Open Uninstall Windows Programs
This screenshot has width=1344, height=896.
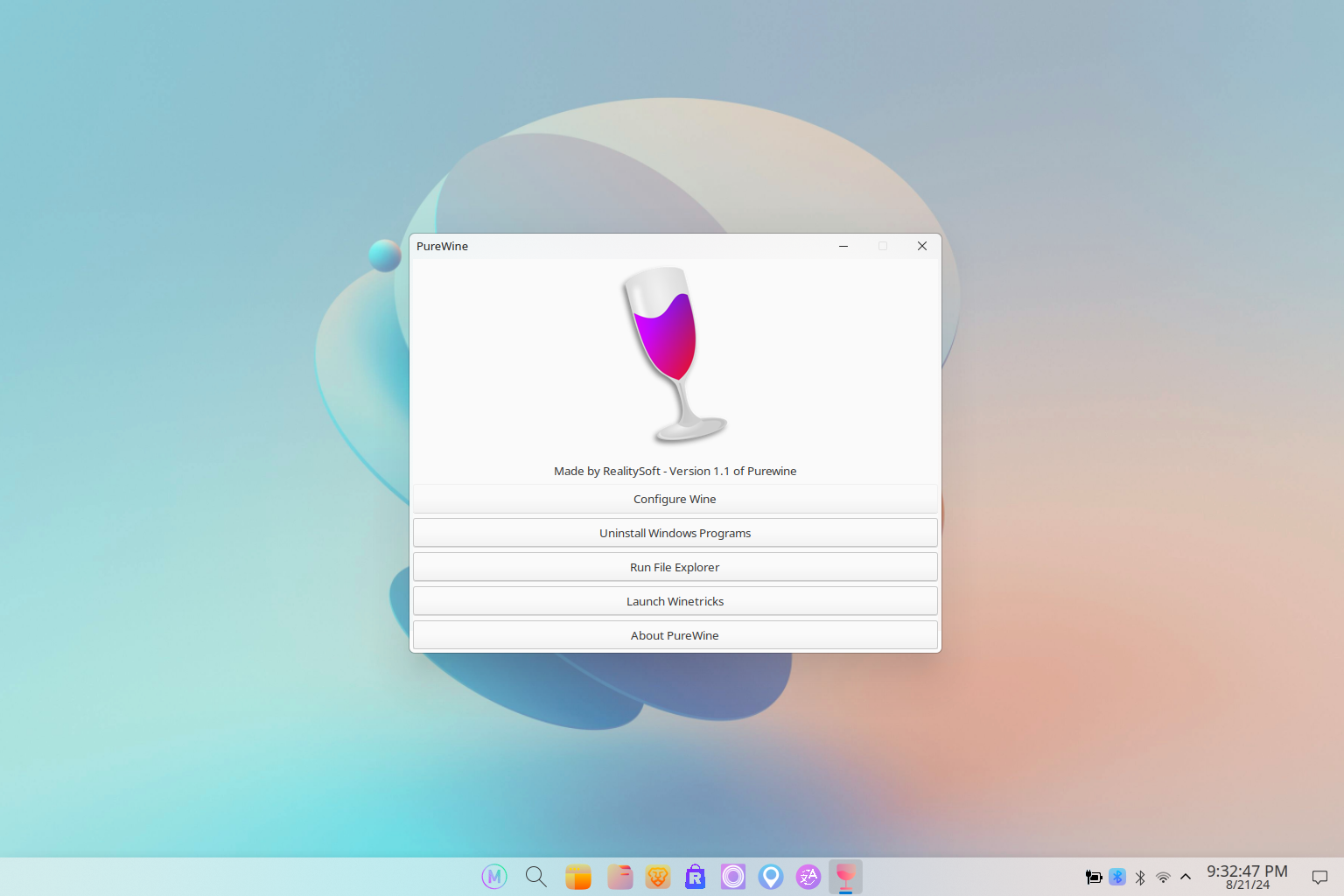(x=675, y=533)
